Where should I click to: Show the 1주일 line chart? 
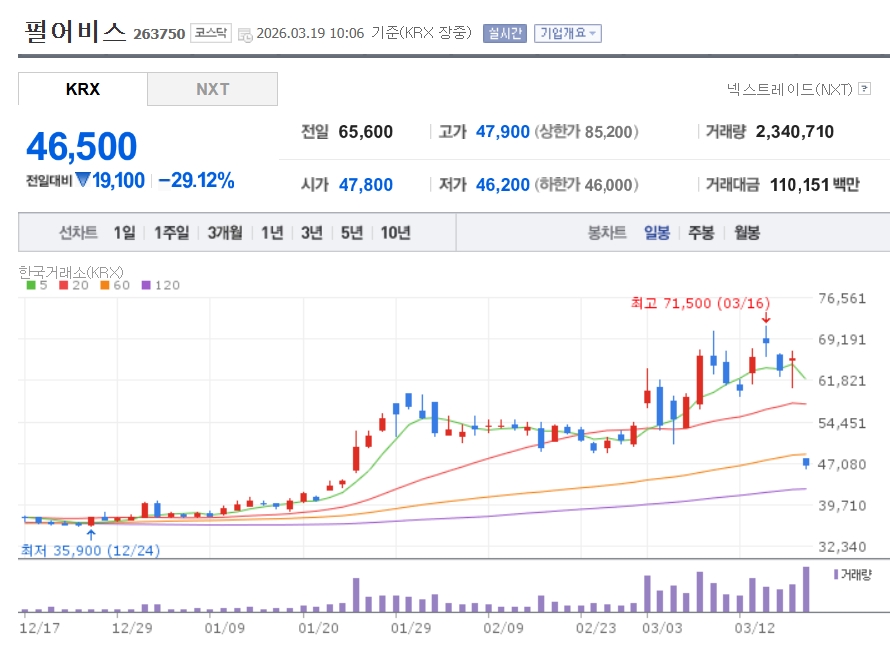tap(171, 233)
